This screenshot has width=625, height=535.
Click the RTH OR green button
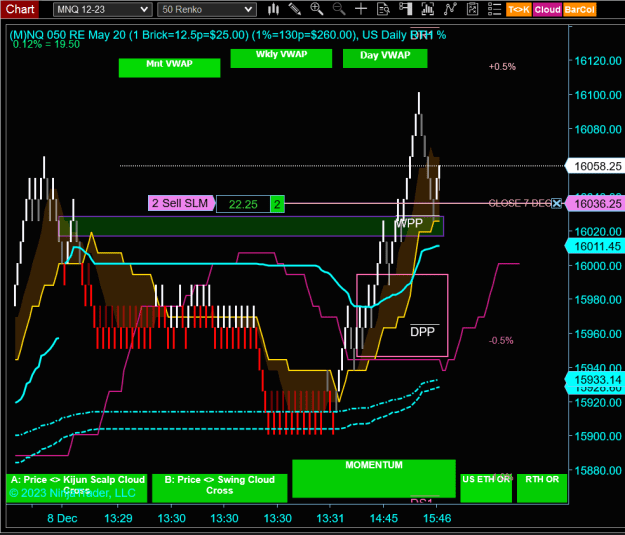point(542,488)
